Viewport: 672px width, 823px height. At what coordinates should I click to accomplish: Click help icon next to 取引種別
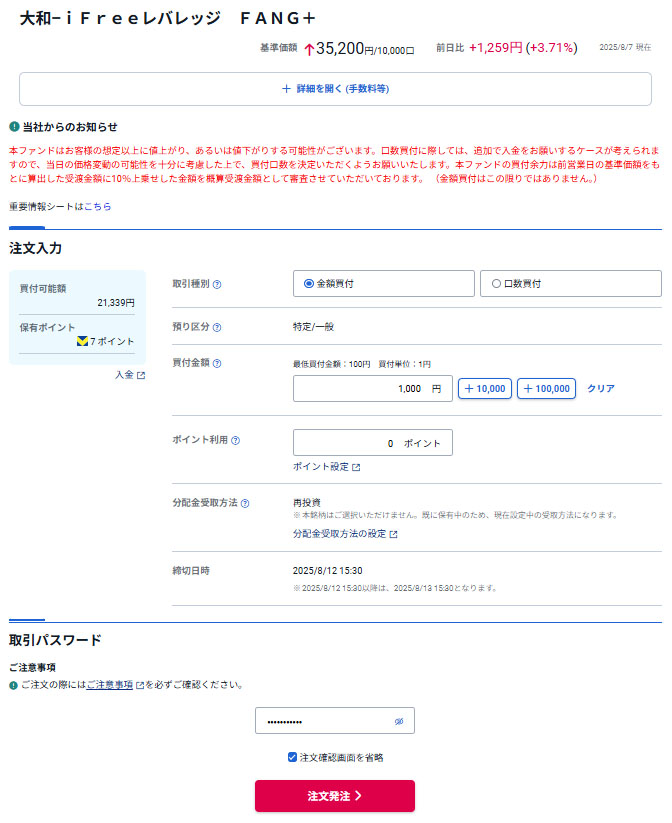pos(217,284)
